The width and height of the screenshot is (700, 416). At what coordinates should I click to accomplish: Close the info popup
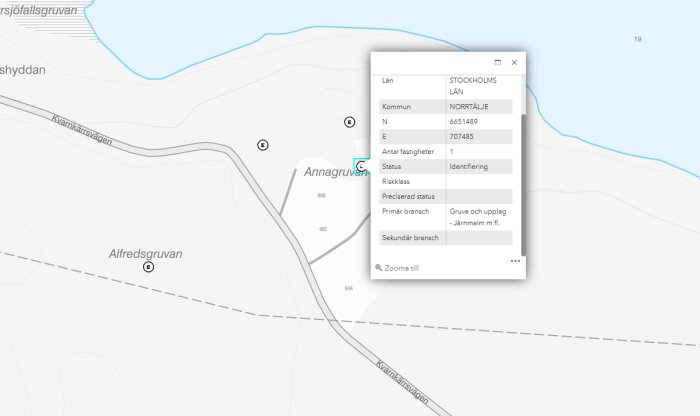coord(514,62)
